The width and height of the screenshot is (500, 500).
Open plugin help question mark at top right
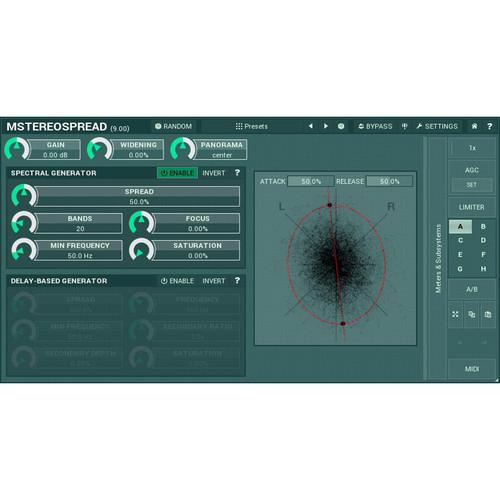pyautogui.click(x=489, y=126)
